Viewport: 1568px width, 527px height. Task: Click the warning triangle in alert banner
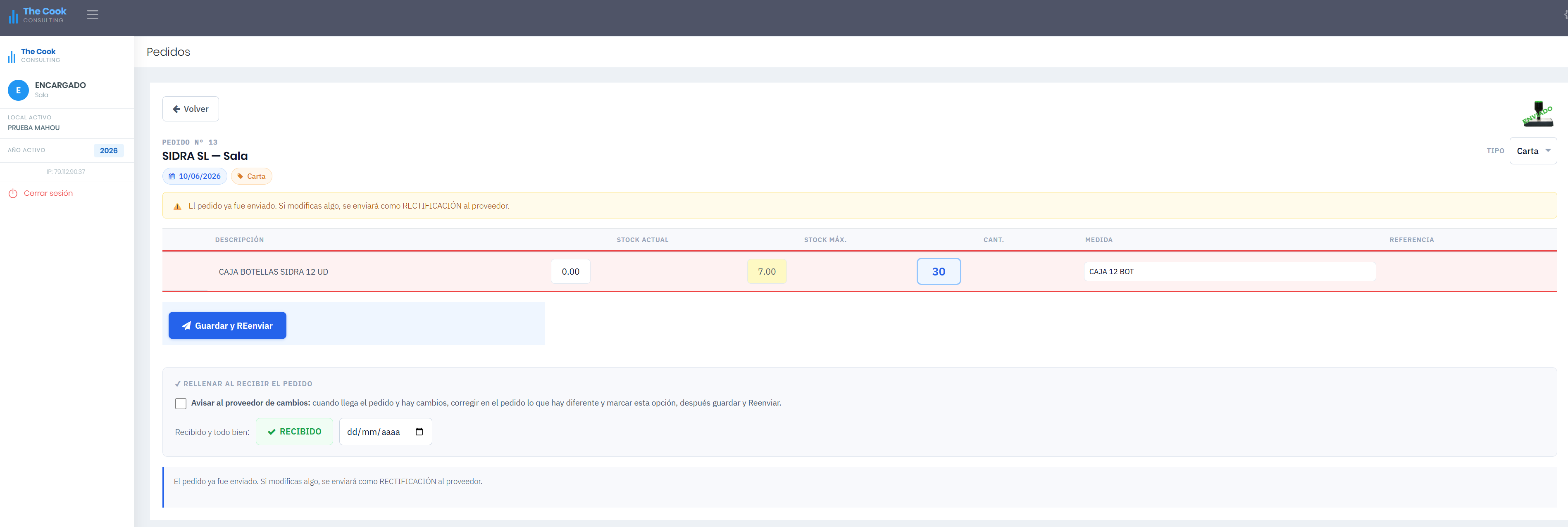pos(177,206)
